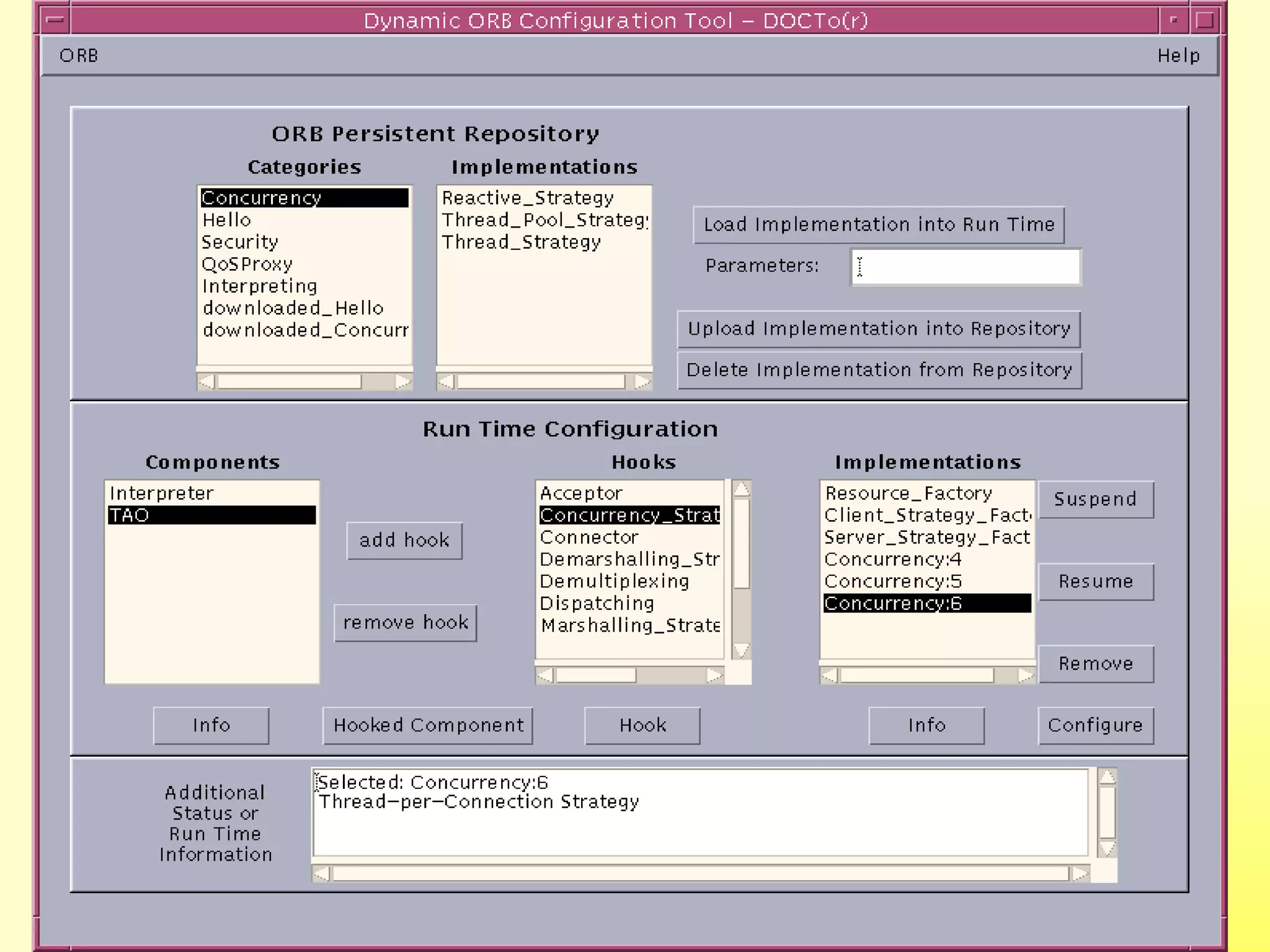Click status text area scroll-up arrow
1270x952 pixels.
[1107, 777]
